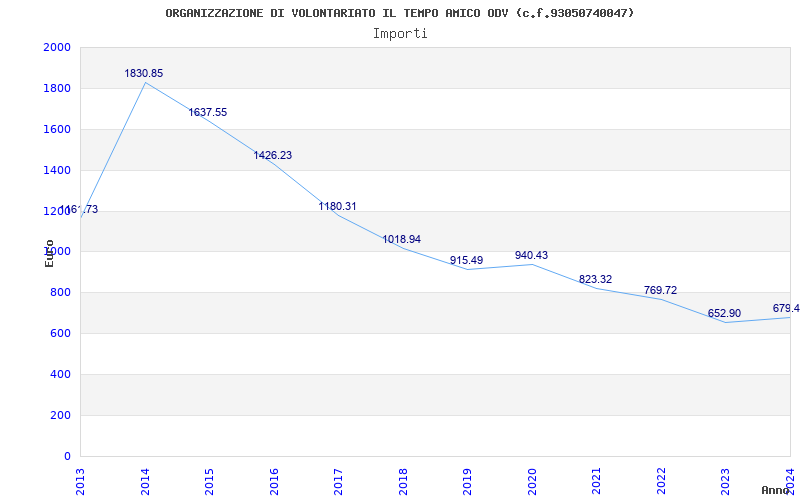Select the 940.43 data label
The image size is (800, 500).
[x=531, y=255]
